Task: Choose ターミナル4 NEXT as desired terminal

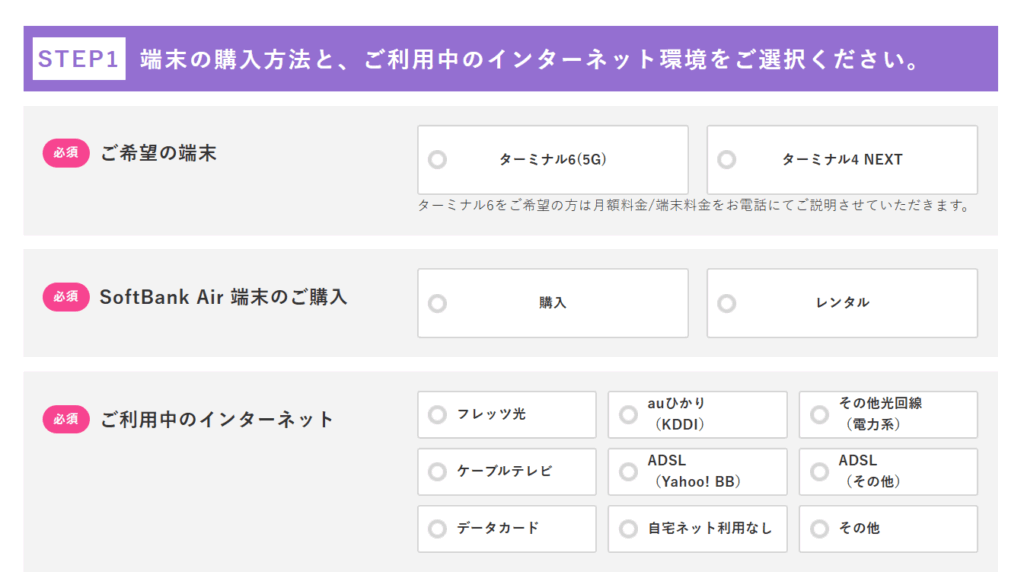Action: pos(727,160)
